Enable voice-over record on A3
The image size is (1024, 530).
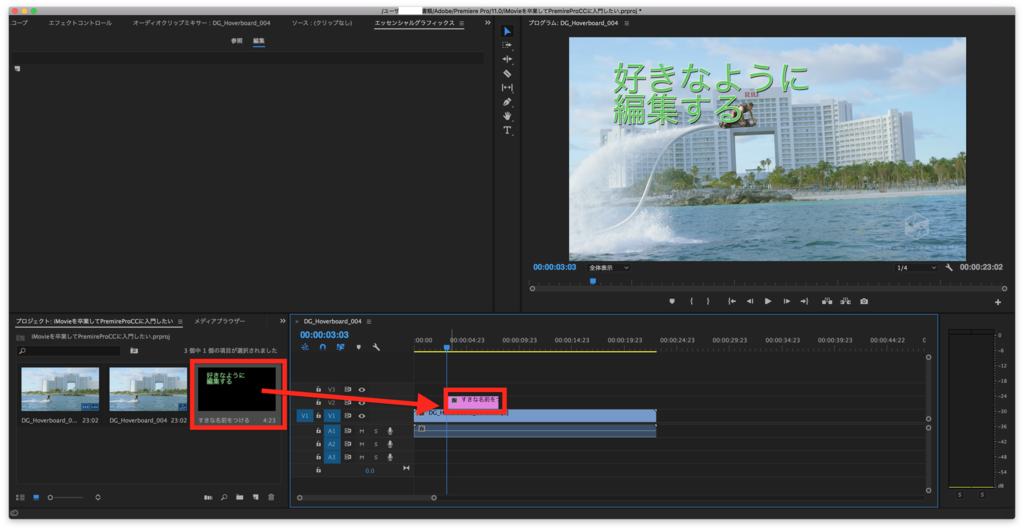coord(391,457)
